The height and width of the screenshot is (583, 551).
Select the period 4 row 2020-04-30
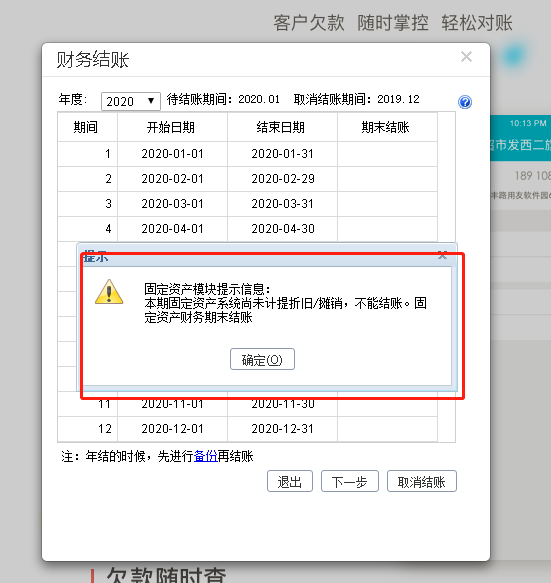tap(283, 229)
